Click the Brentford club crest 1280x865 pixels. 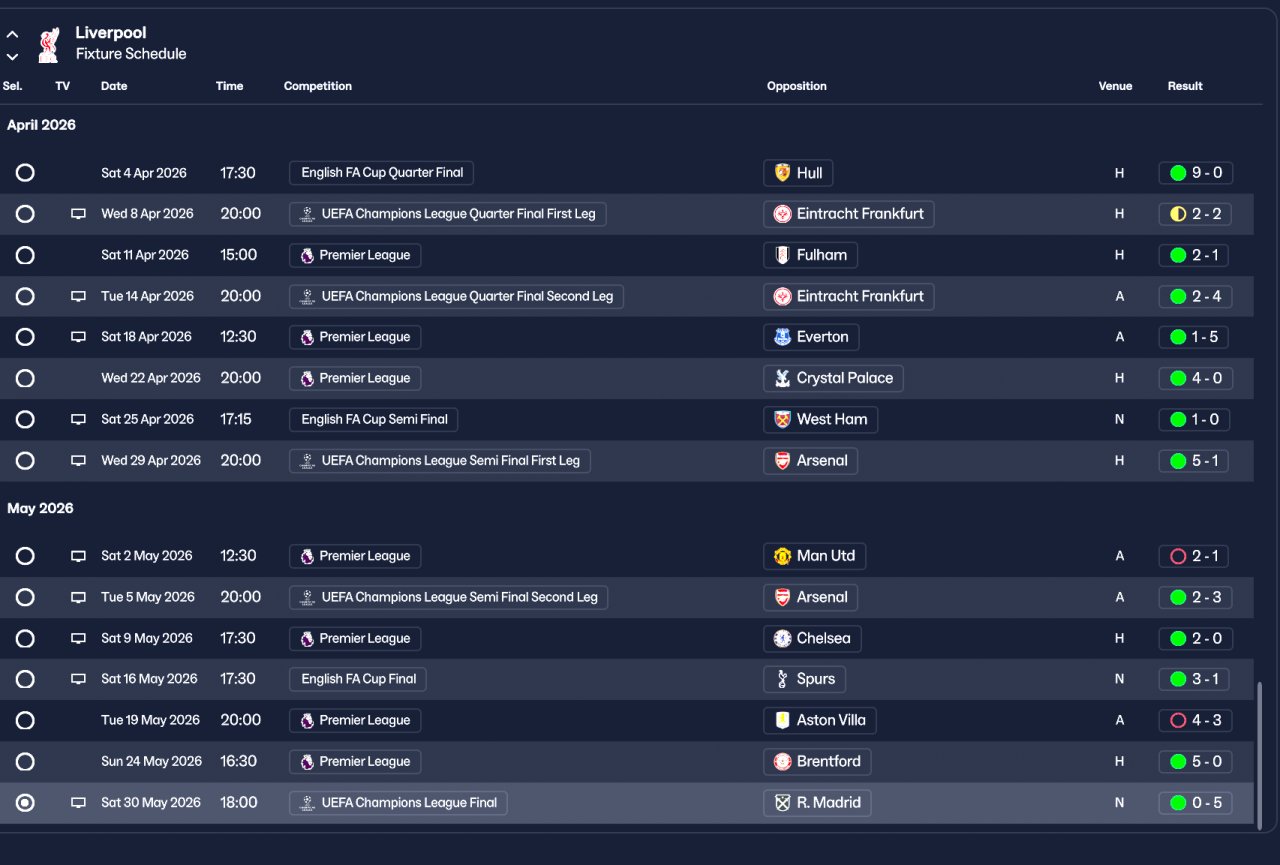click(x=782, y=761)
